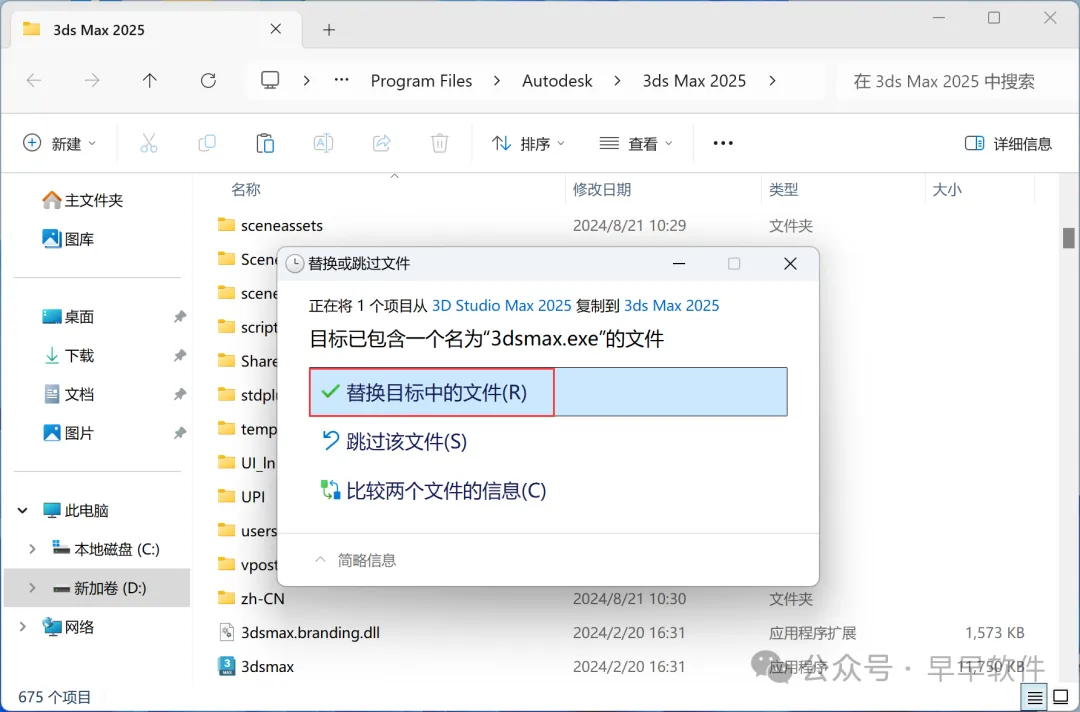Click the Cut scissors icon

[149, 143]
